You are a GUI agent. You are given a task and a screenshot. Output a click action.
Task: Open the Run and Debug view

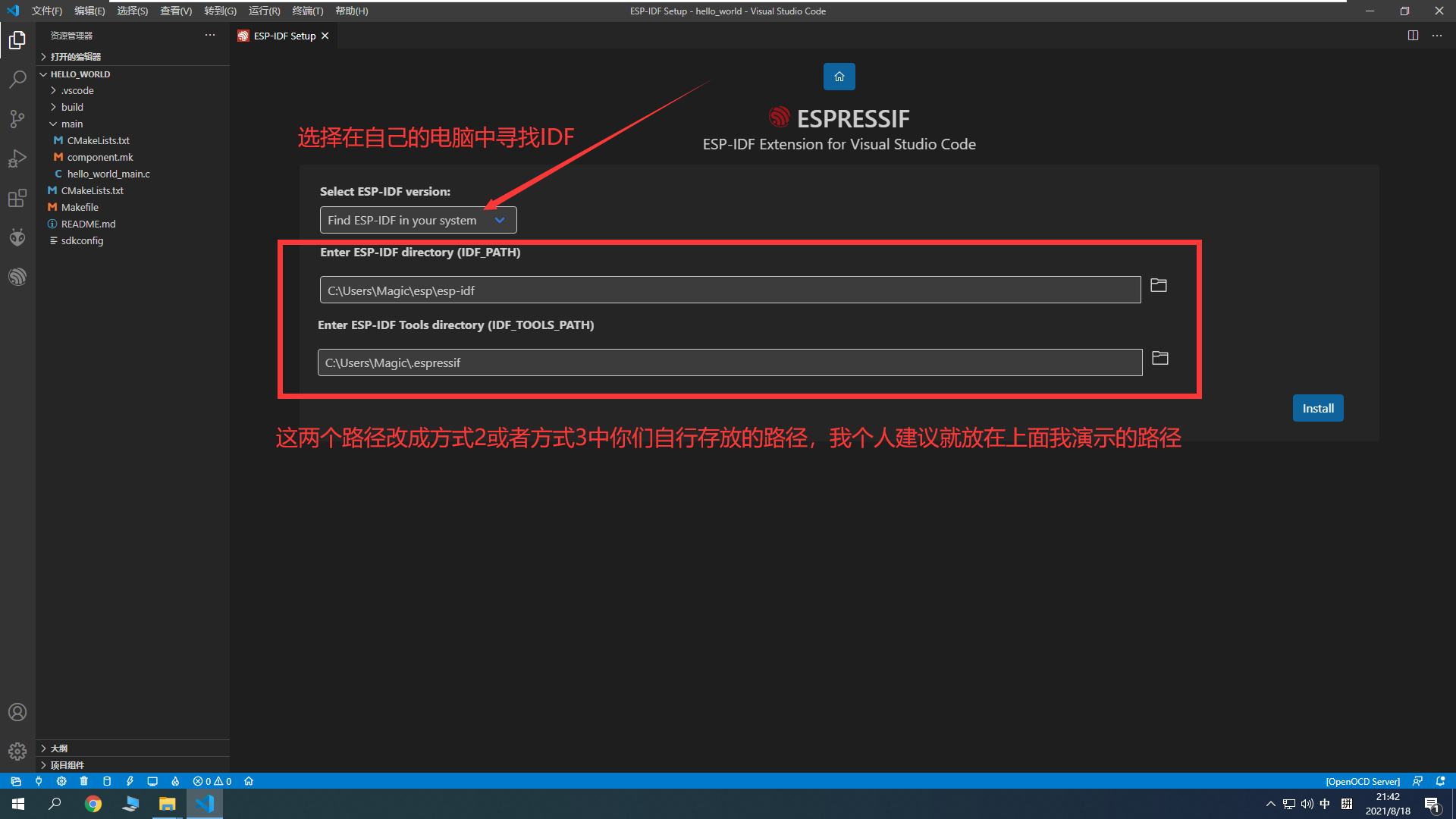[x=17, y=158]
